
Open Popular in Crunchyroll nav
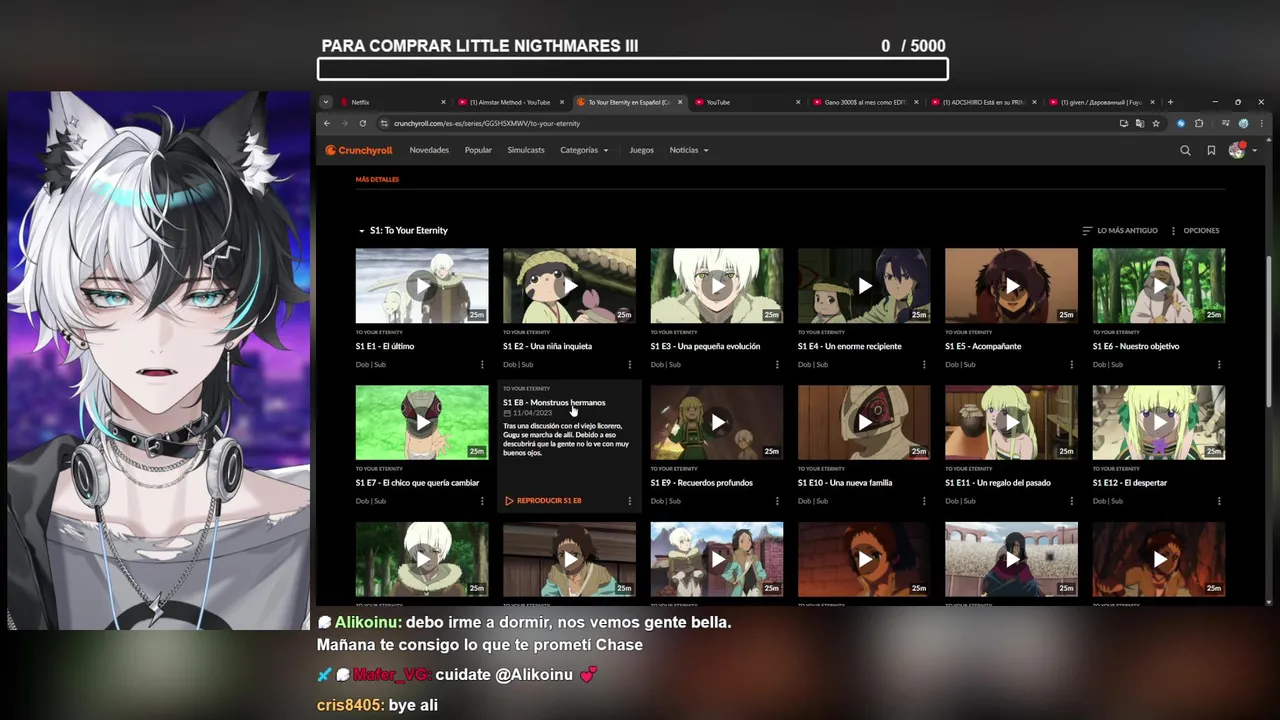tap(478, 150)
